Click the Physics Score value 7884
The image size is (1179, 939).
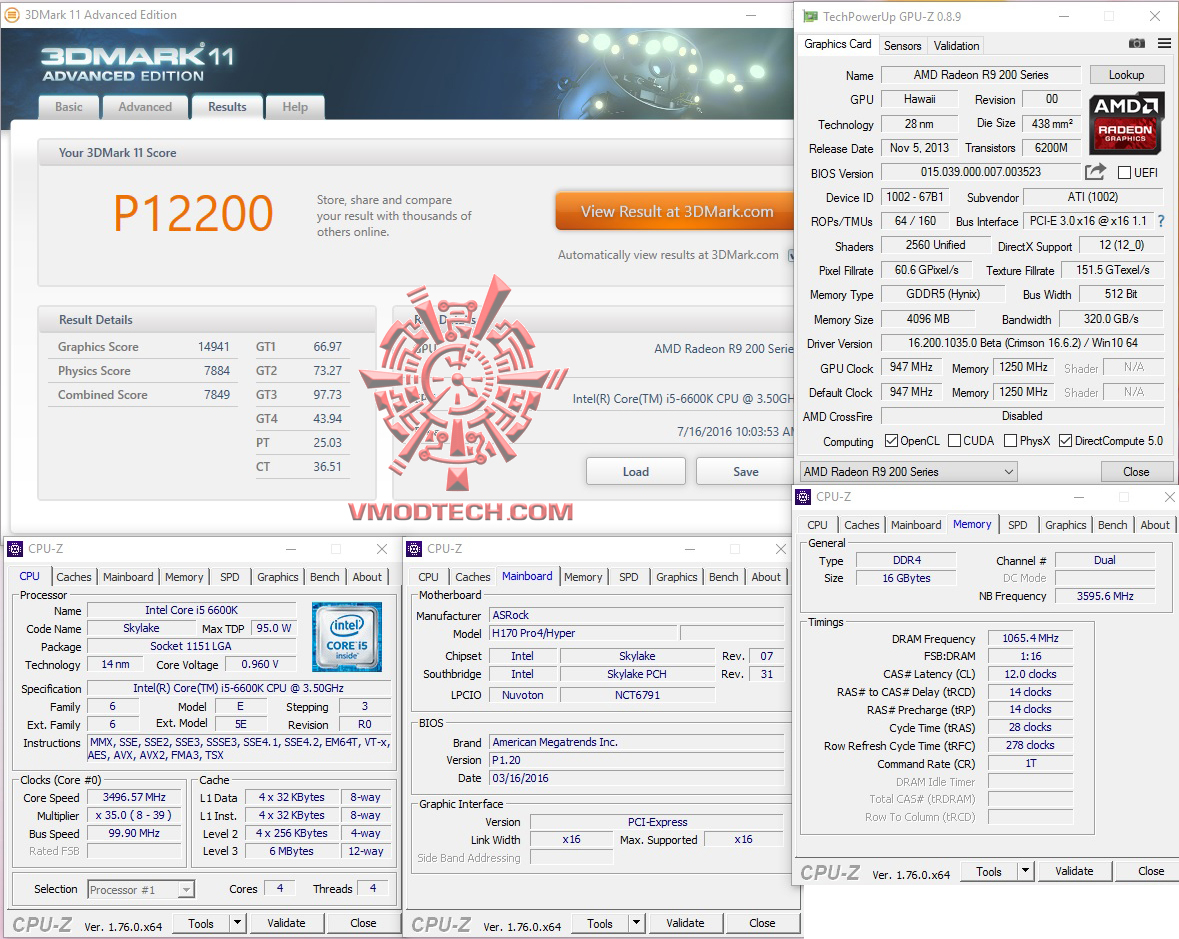(217, 371)
